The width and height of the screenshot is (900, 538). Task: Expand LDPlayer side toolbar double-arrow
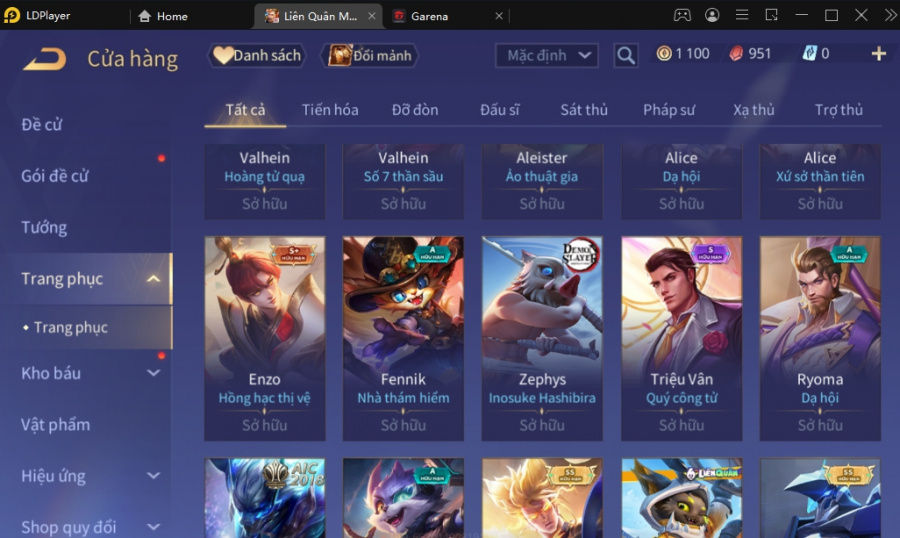890,16
